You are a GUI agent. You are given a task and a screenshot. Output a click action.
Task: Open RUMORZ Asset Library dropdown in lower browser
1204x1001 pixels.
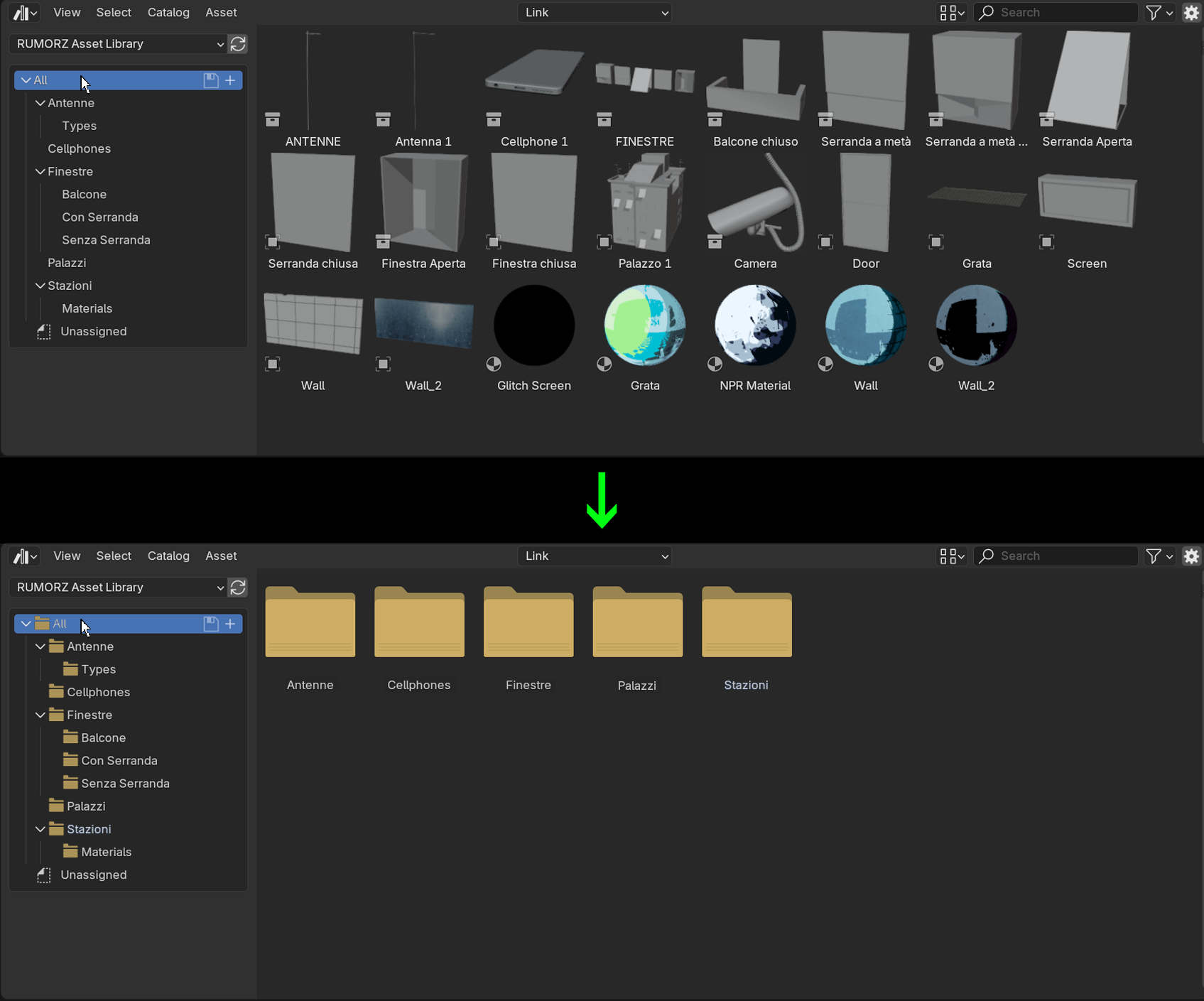pyautogui.click(x=119, y=588)
